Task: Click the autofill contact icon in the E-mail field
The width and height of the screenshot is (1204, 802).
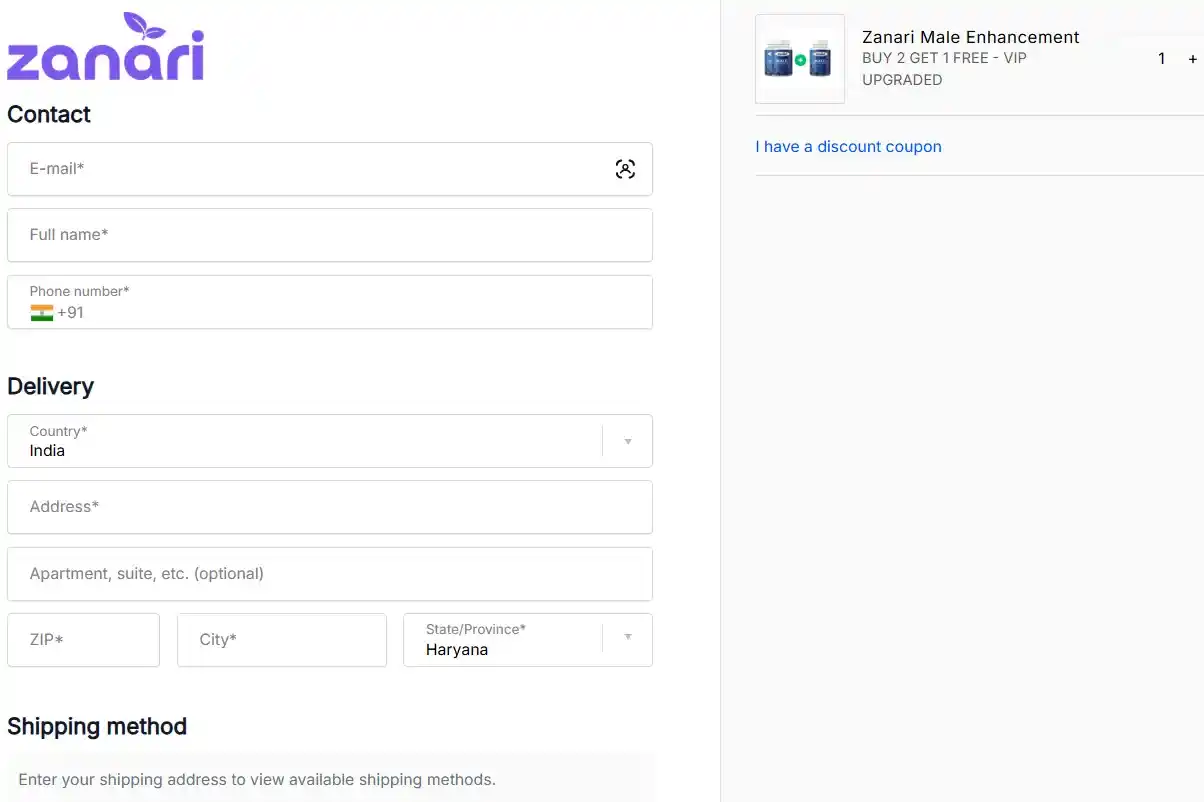Action: click(x=626, y=169)
